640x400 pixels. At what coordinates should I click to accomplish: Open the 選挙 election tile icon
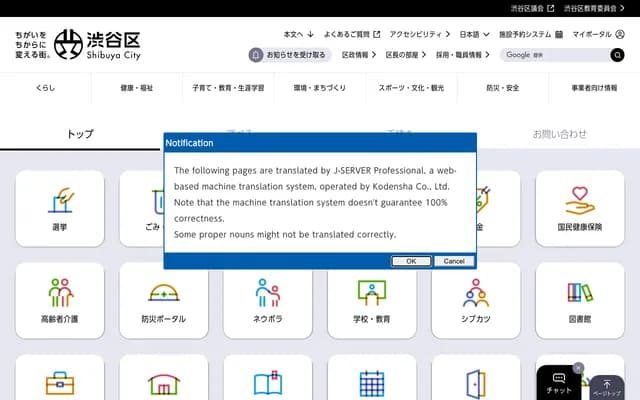[x=60, y=200]
